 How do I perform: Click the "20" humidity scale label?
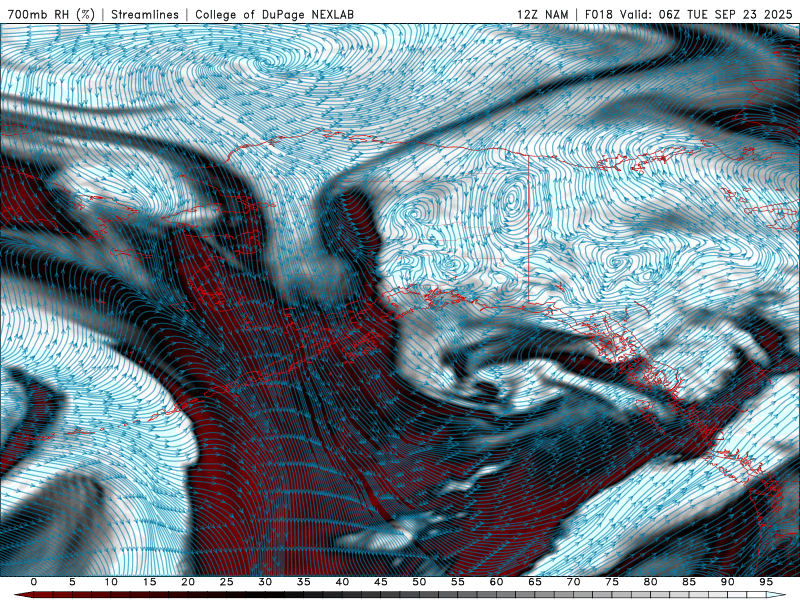(188, 582)
